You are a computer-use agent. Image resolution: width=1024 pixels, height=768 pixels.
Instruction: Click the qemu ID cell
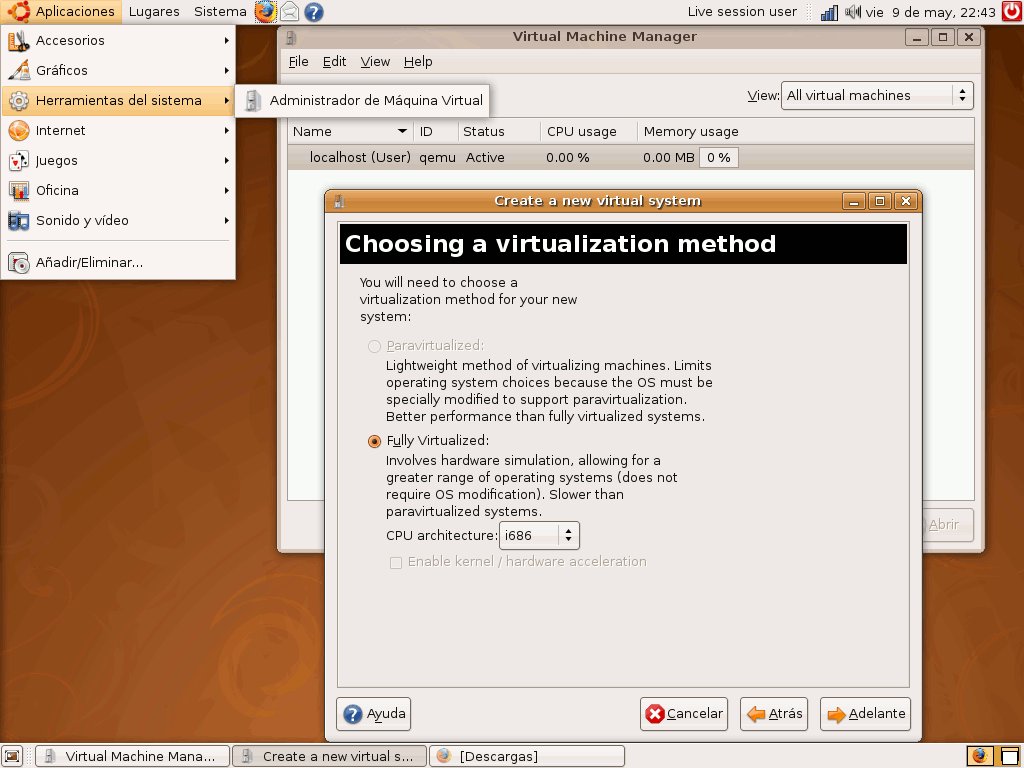tap(437, 158)
